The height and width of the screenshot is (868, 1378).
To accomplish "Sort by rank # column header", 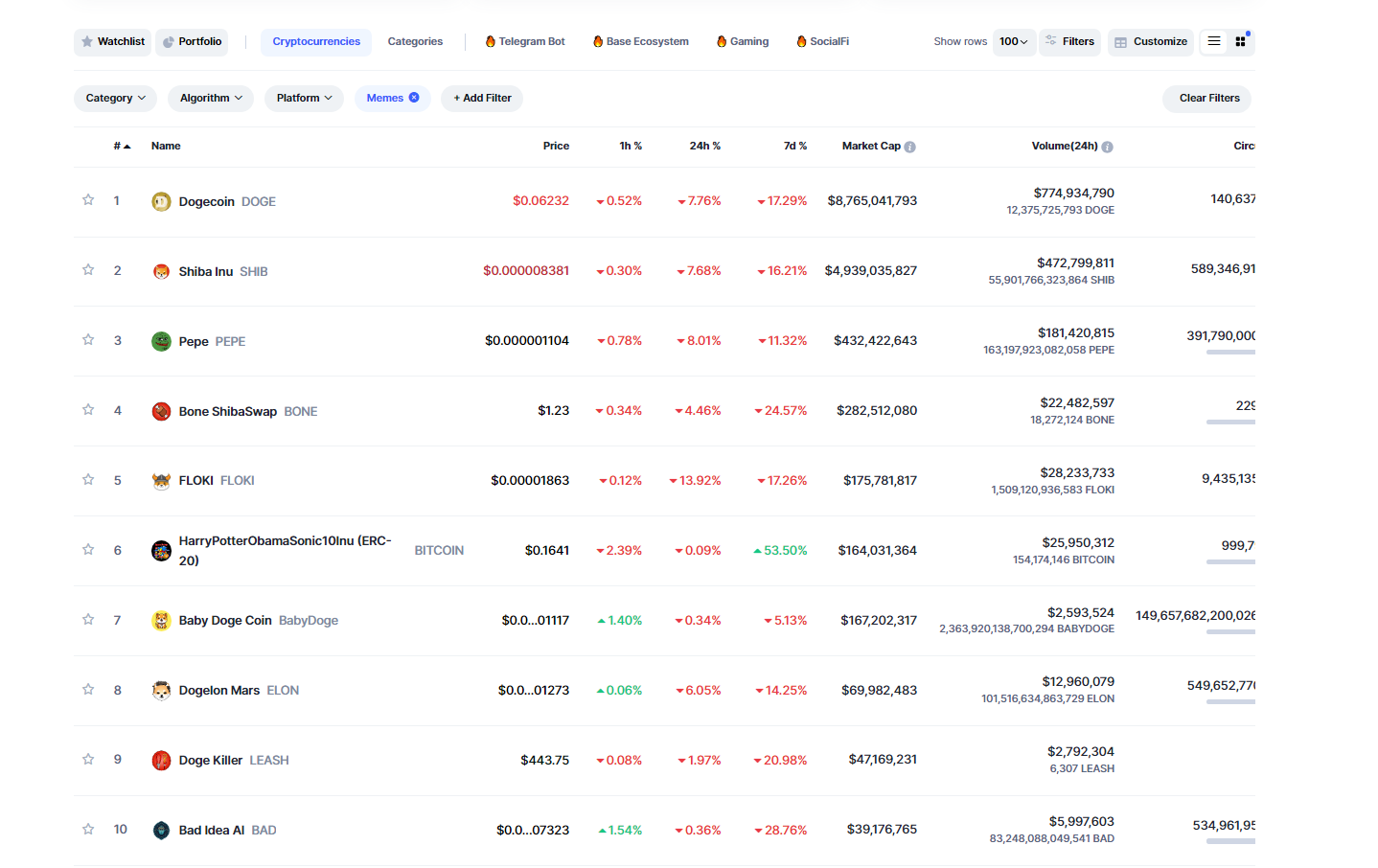I will [122, 147].
